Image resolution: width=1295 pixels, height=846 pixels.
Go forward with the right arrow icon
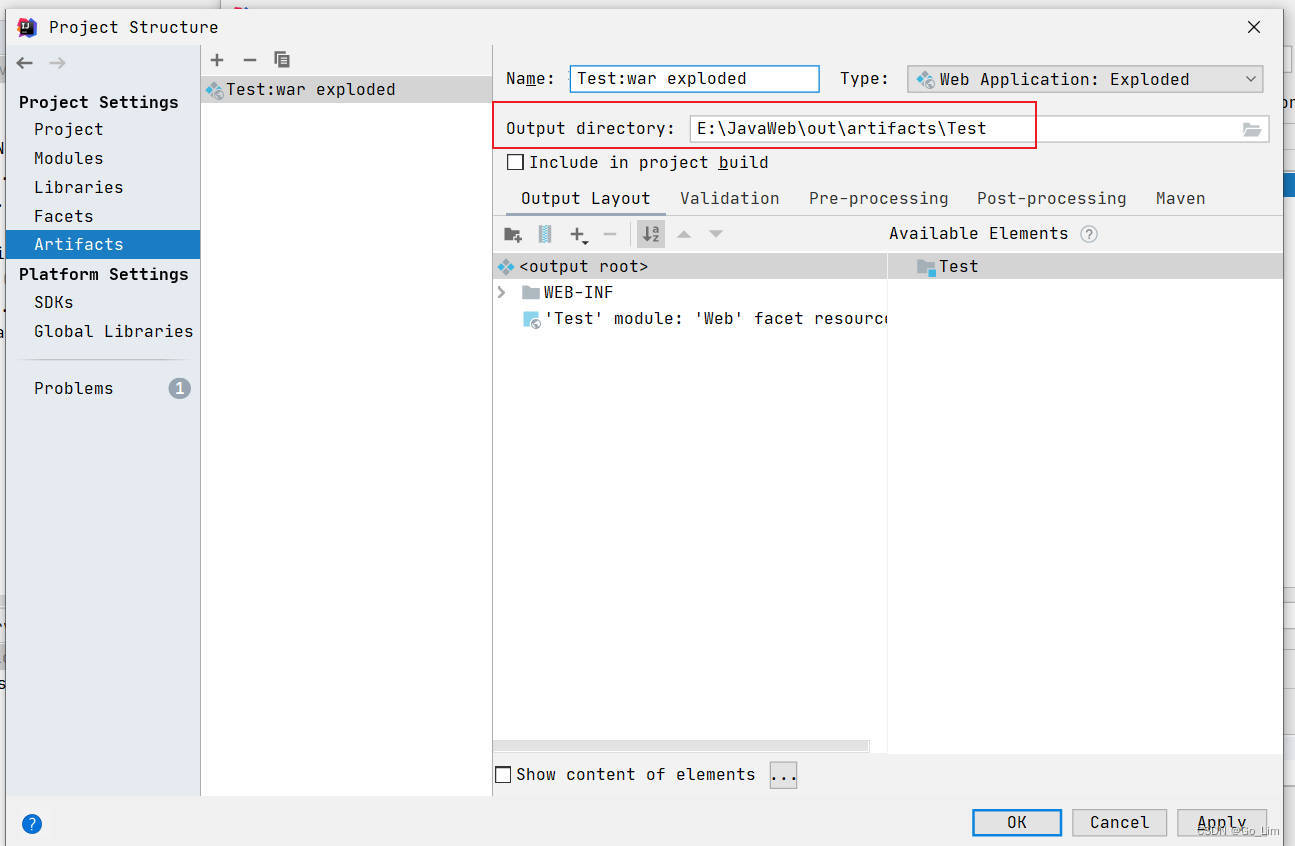[x=58, y=63]
